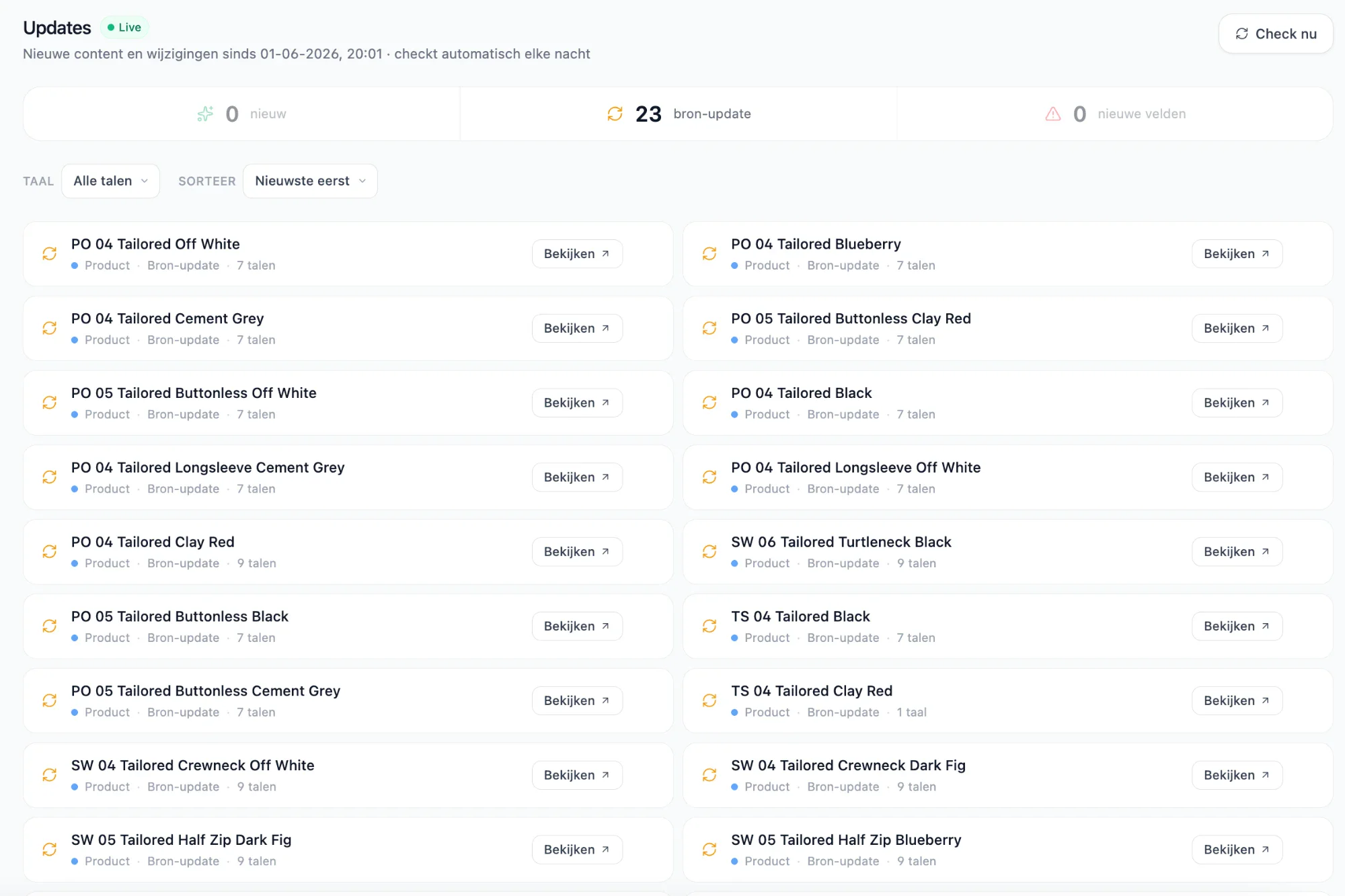Click sync icon of PO 05 Tailored Buttonless Off White
1345x896 pixels.
coord(50,403)
